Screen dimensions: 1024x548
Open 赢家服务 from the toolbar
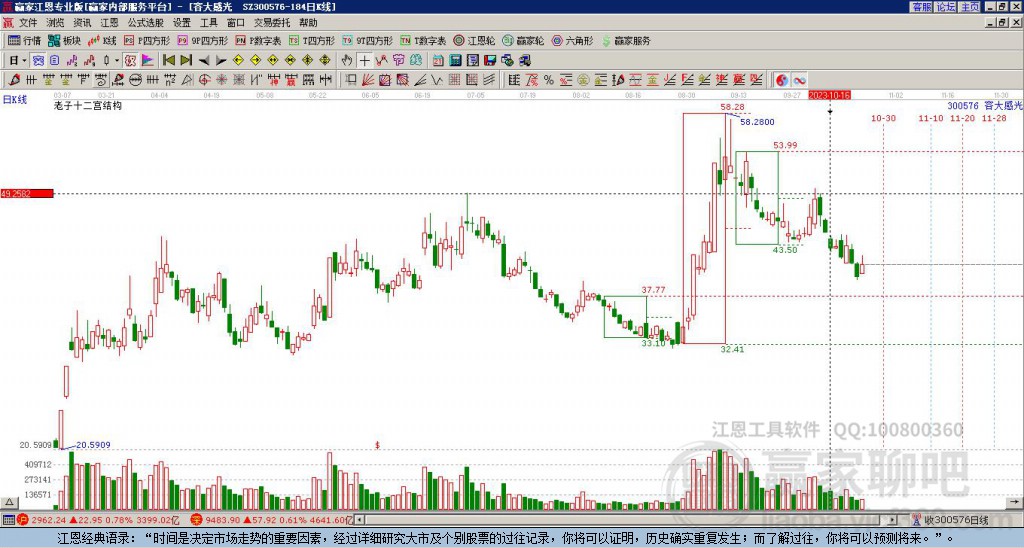click(626, 40)
